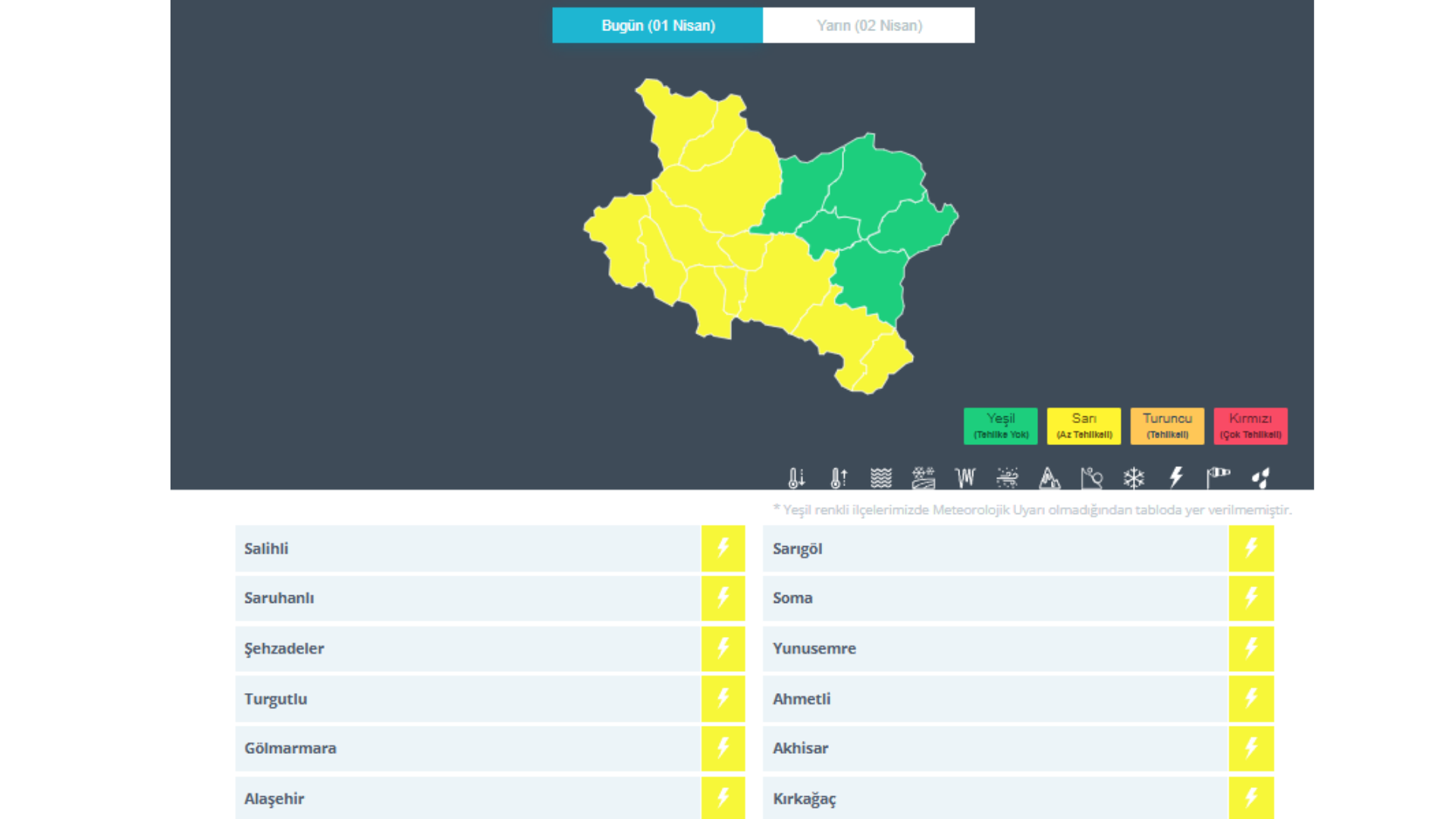Click the Yeşil (Tehlike Yok) legend swatch
This screenshot has height=819, width=1456.
click(x=1000, y=426)
